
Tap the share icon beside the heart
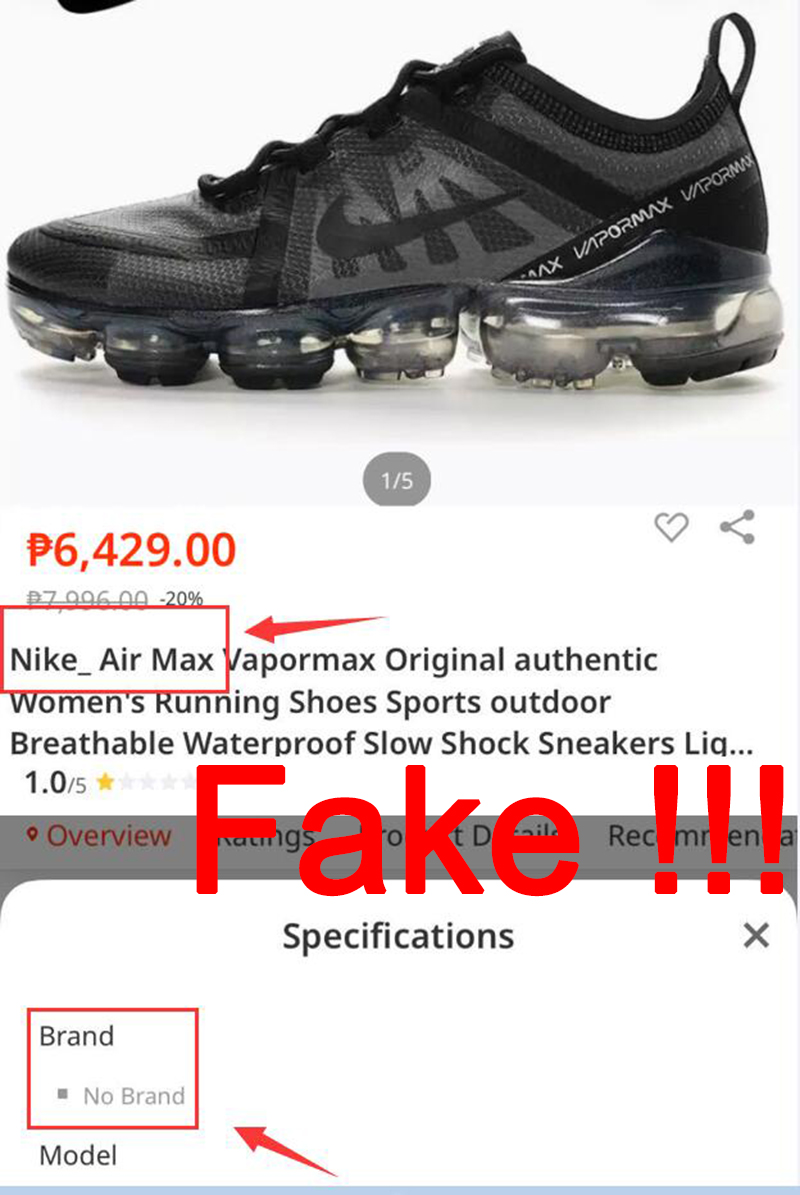click(738, 527)
